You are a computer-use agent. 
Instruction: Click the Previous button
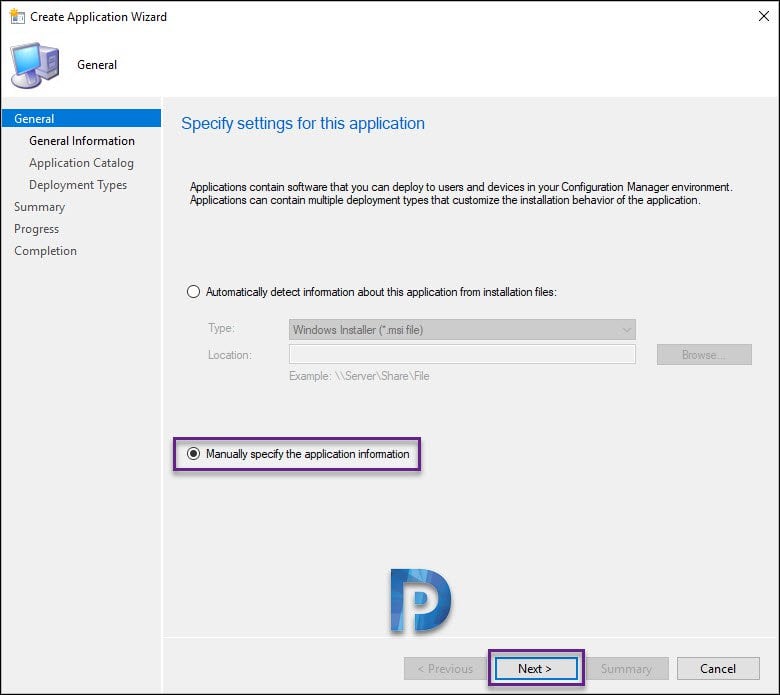[445, 668]
